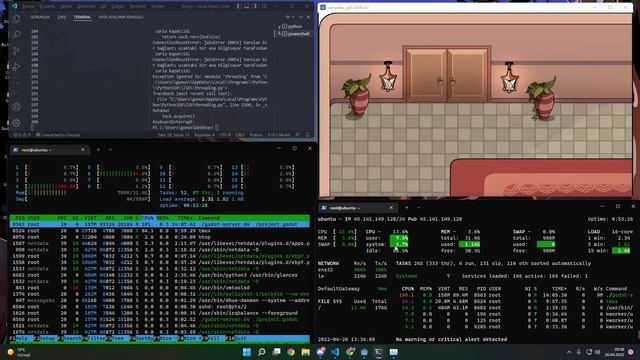Click No warning or critical alert text

click(451, 339)
